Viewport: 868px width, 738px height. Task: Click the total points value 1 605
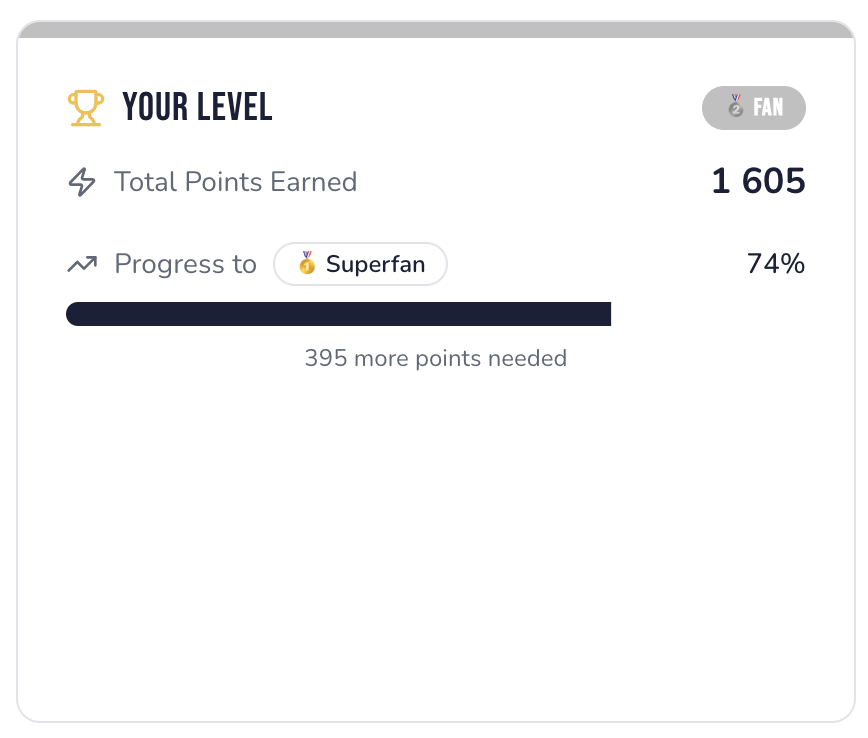(x=756, y=181)
